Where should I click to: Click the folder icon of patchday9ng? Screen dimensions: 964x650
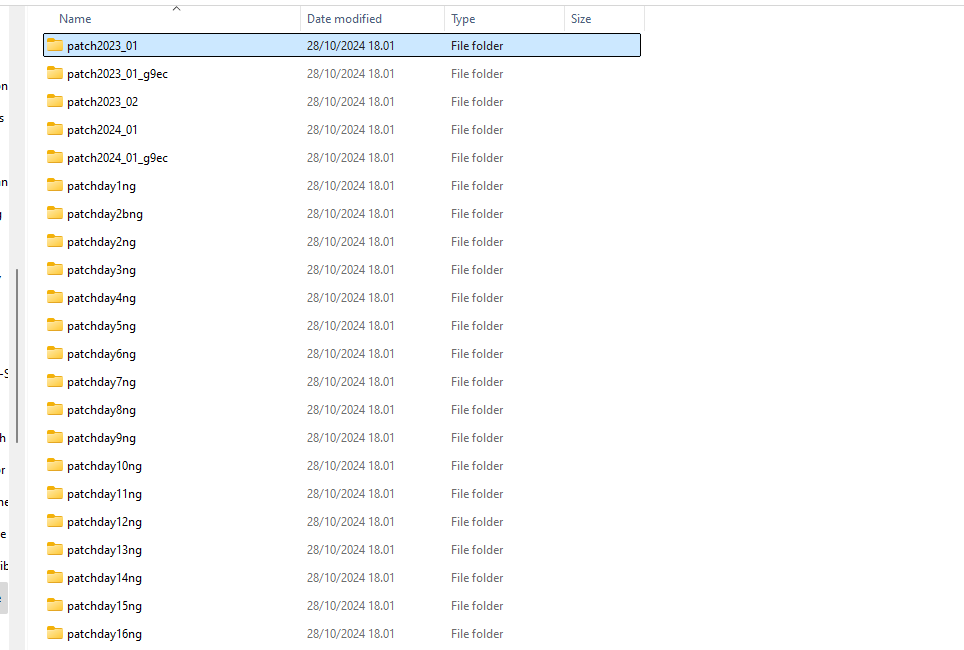pyautogui.click(x=55, y=437)
